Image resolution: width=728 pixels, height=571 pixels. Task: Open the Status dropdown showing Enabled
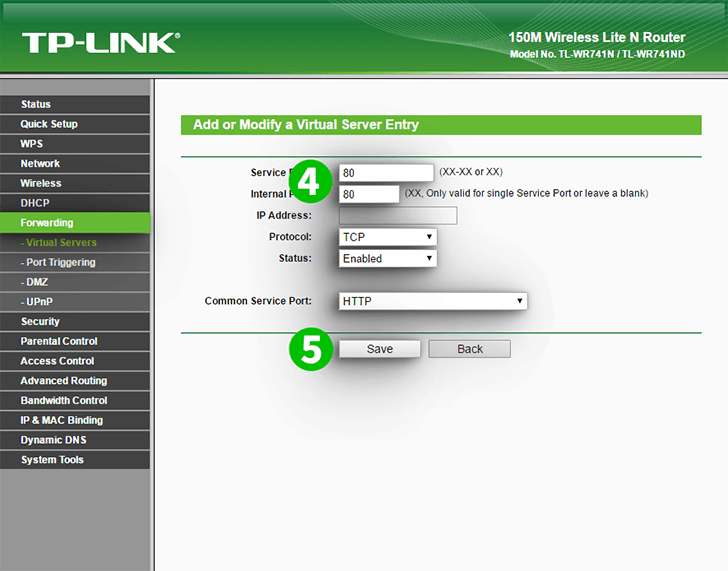(388, 259)
